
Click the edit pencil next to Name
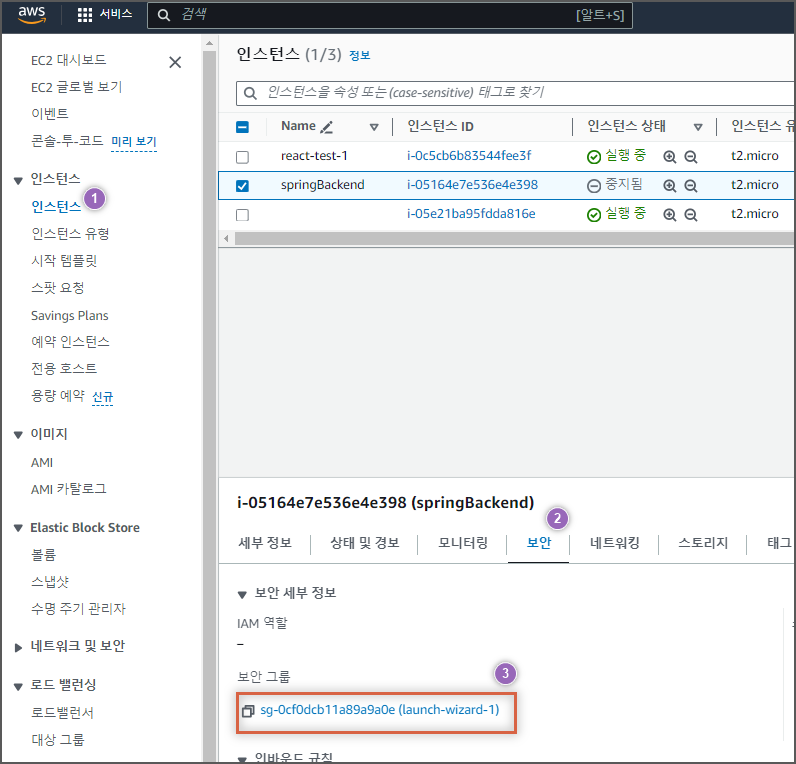(326, 127)
